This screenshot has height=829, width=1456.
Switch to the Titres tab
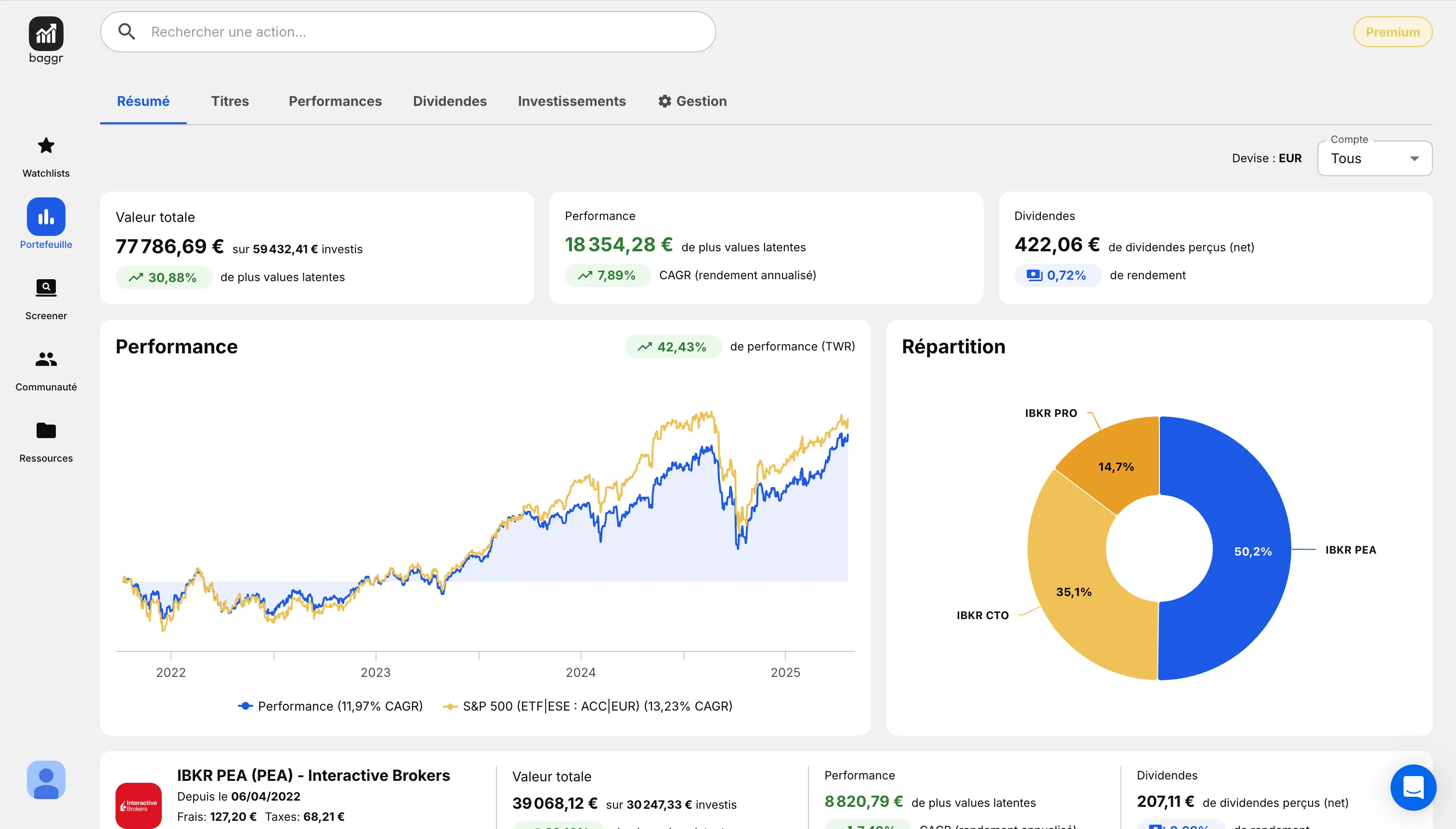(230, 101)
